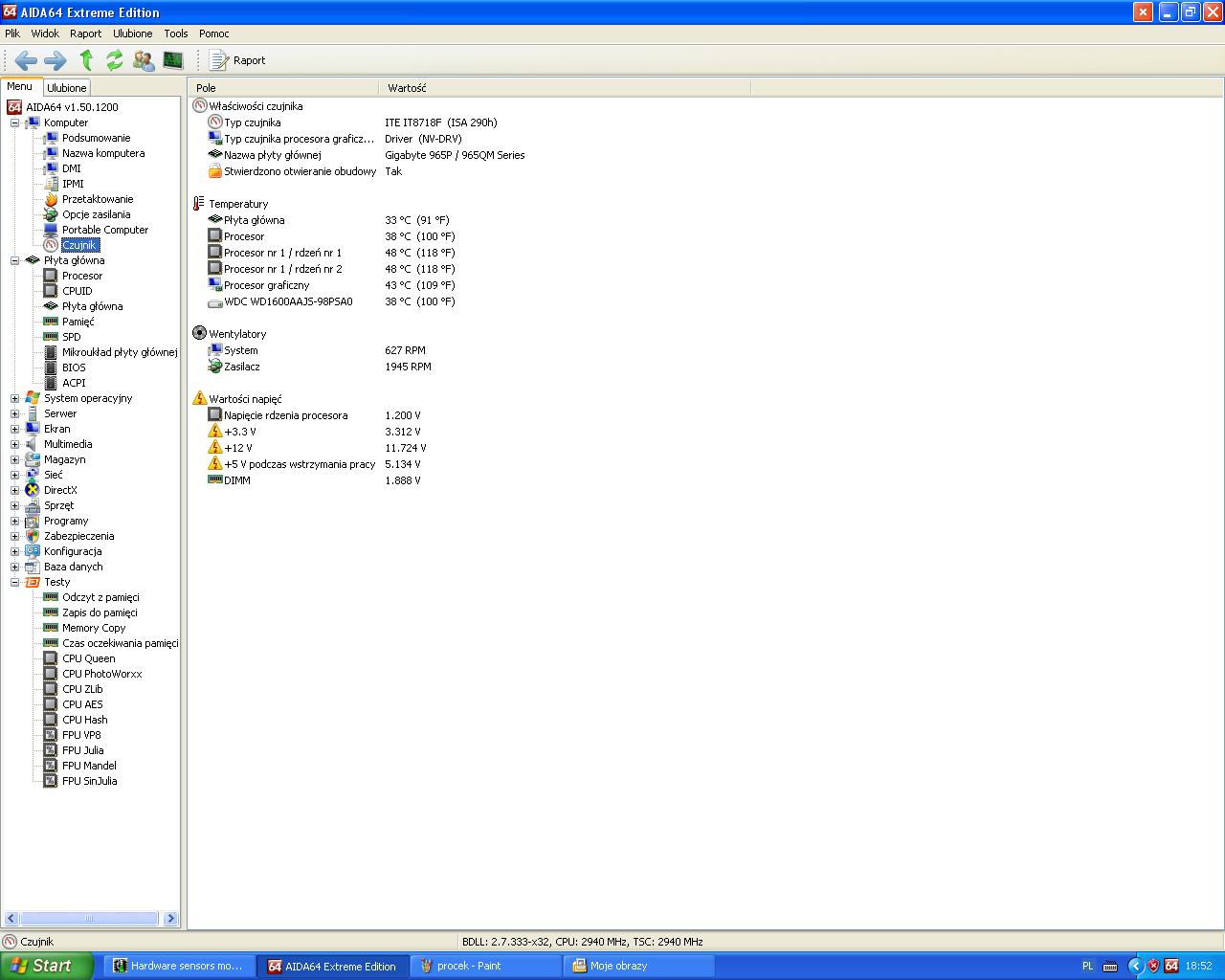Click the tree horizontal scrollbar thumb
The height and width of the screenshot is (980, 1225).
coord(89,919)
